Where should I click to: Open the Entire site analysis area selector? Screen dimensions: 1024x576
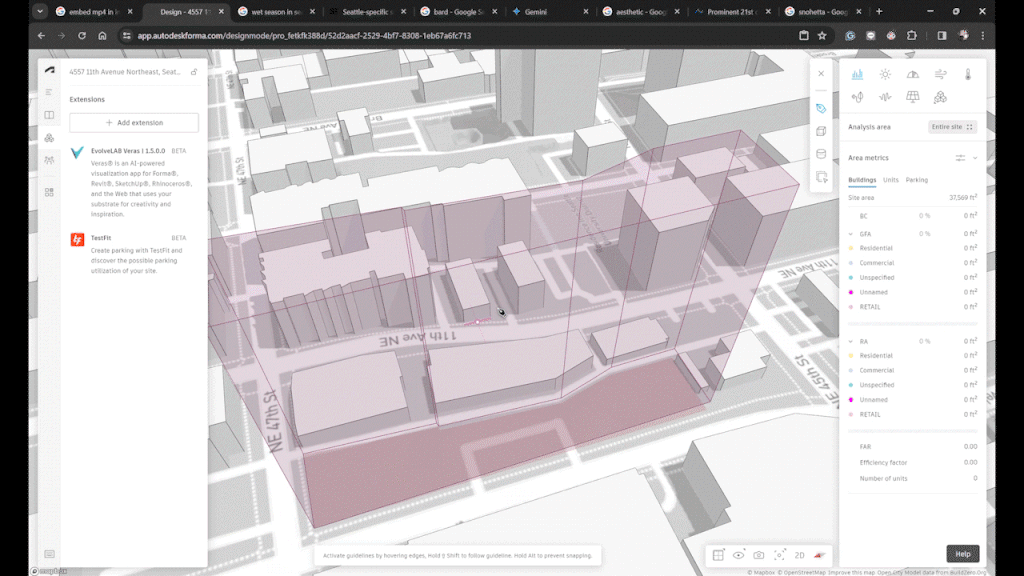952,127
